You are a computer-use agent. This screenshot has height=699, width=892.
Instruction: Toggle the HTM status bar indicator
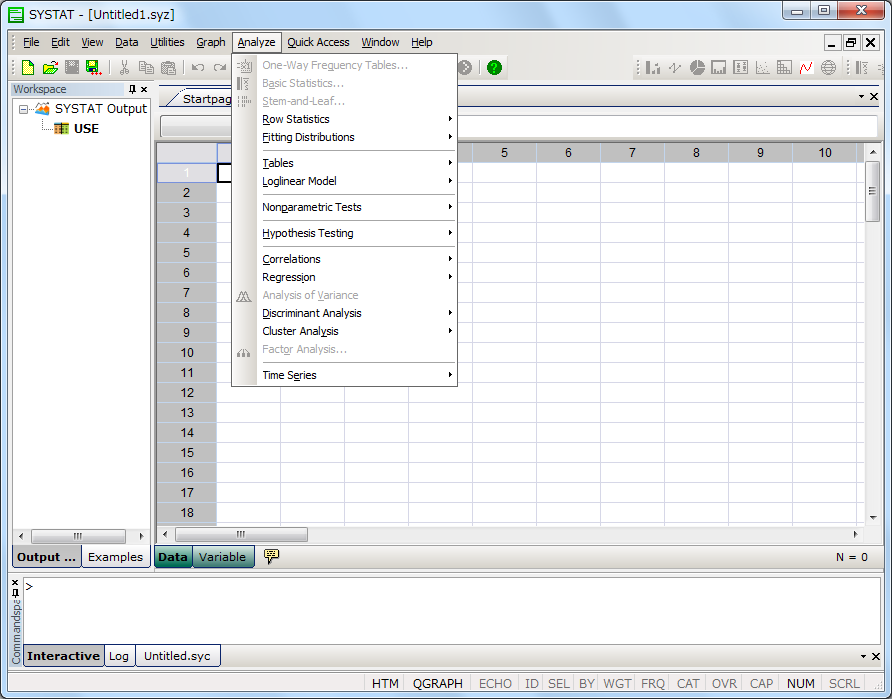click(x=385, y=684)
